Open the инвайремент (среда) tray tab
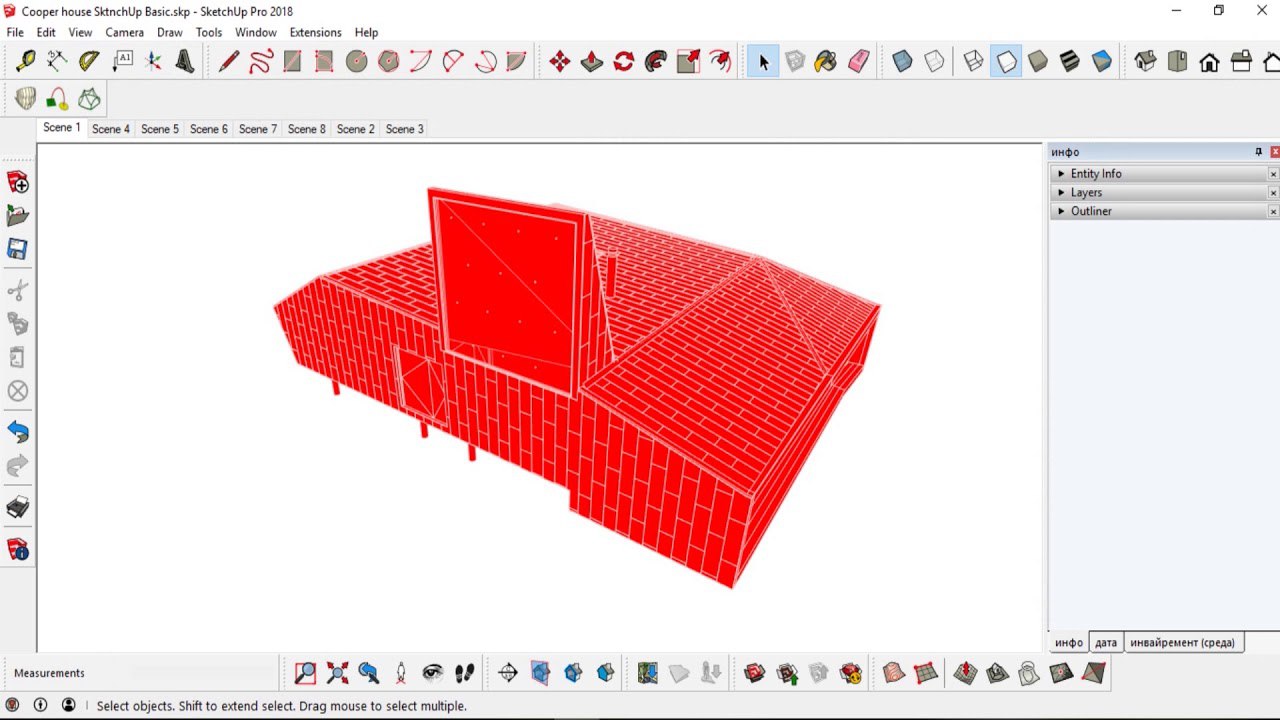The height and width of the screenshot is (720, 1280). [1183, 642]
